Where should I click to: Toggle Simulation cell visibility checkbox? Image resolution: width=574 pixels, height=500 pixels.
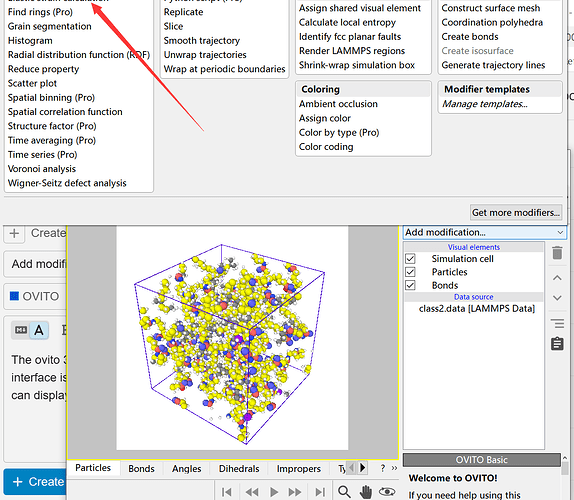click(410, 259)
